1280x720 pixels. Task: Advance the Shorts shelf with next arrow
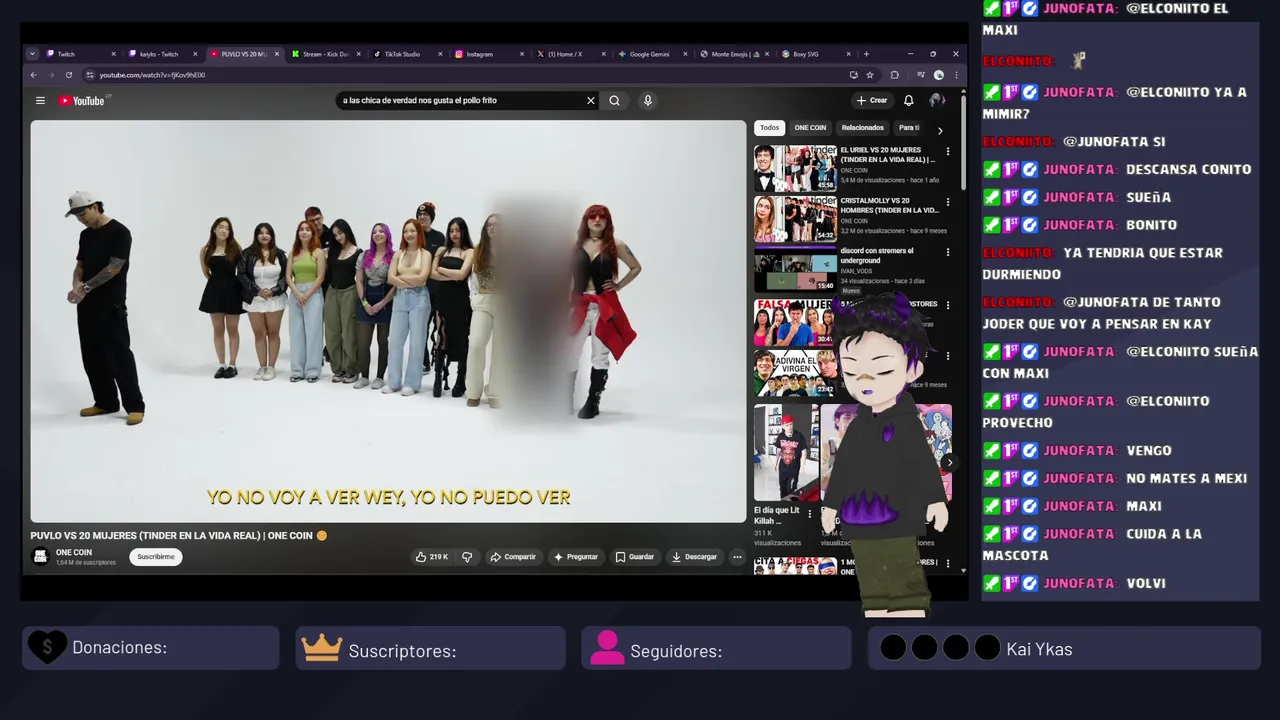(948, 463)
